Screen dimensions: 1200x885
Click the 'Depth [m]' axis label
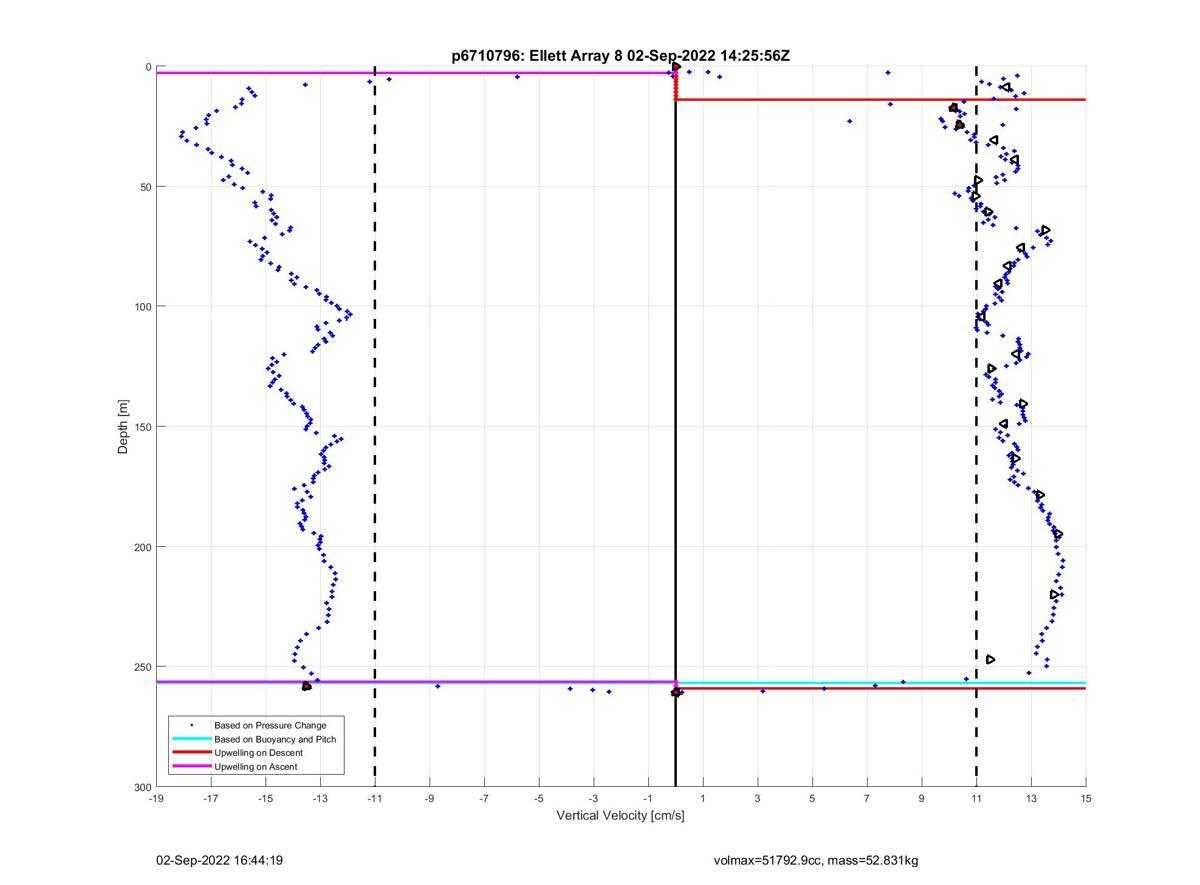(x=123, y=427)
